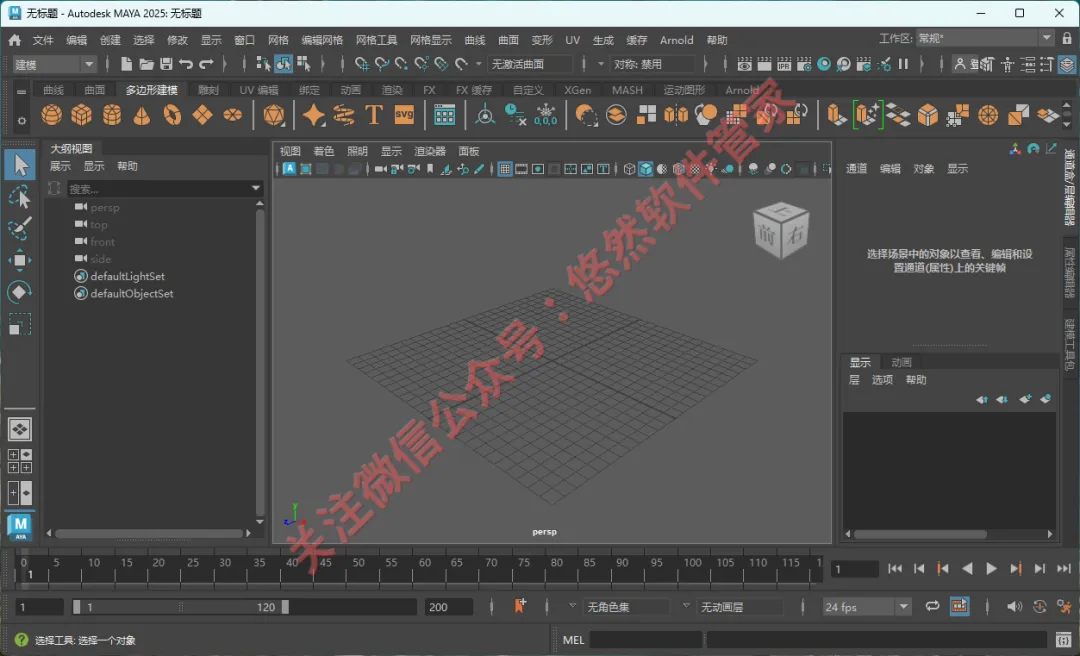The width and height of the screenshot is (1080, 656).
Task: Activate the Select arrow tool
Action: (x=19, y=165)
